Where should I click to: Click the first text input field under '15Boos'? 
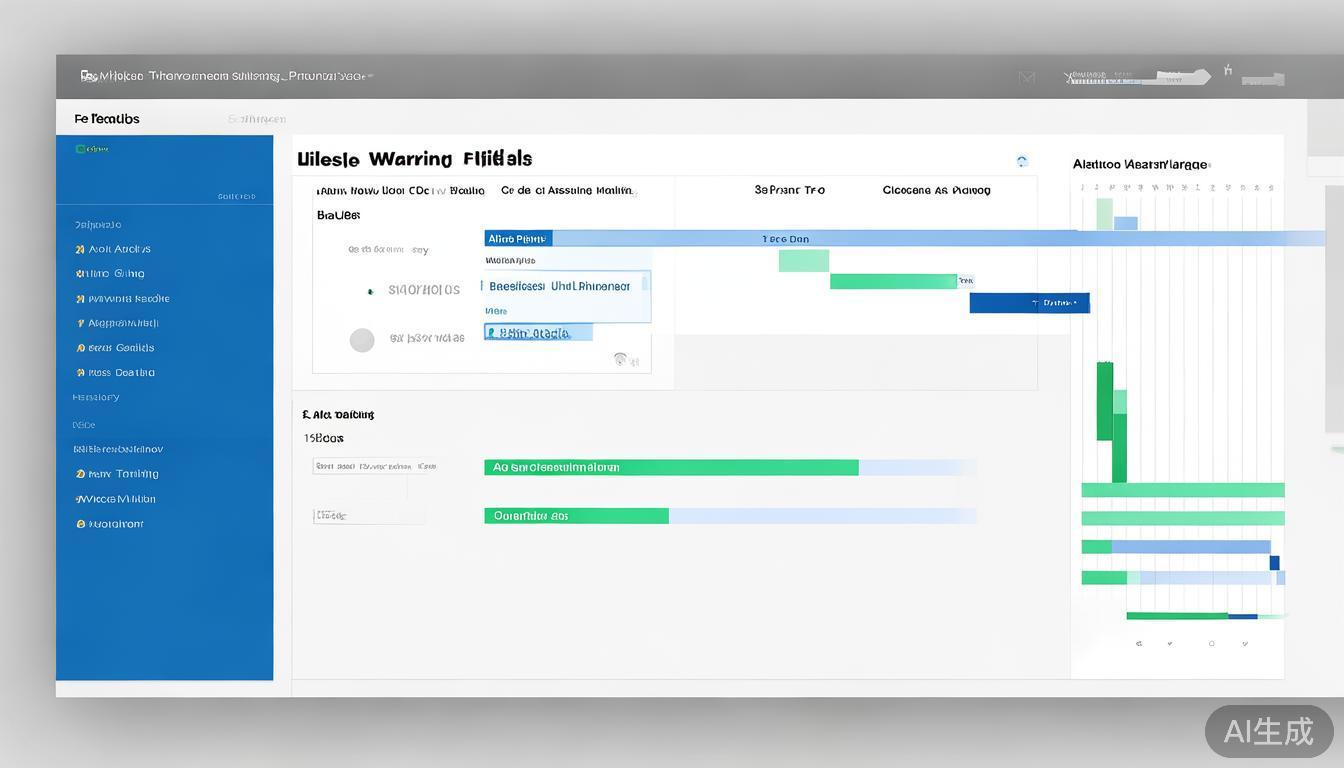(x=374, y=466)
